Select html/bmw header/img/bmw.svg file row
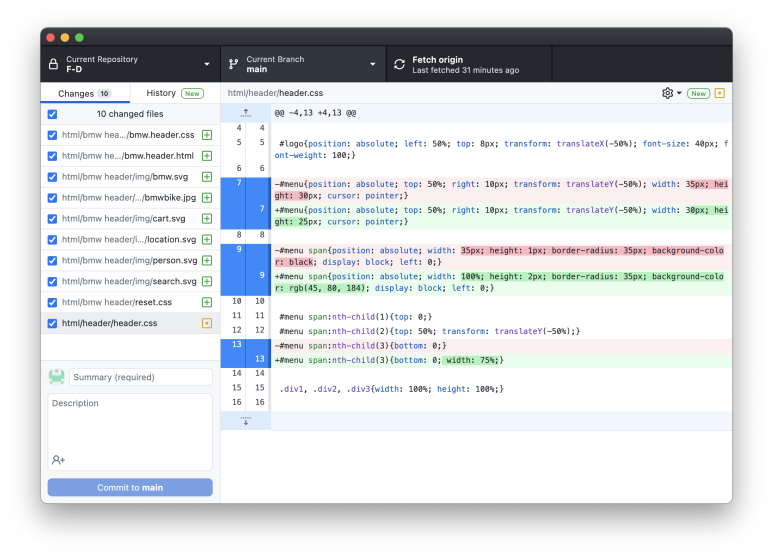This screenshot has height=557, width=773. pyautogui.click(x=131, y=177)
